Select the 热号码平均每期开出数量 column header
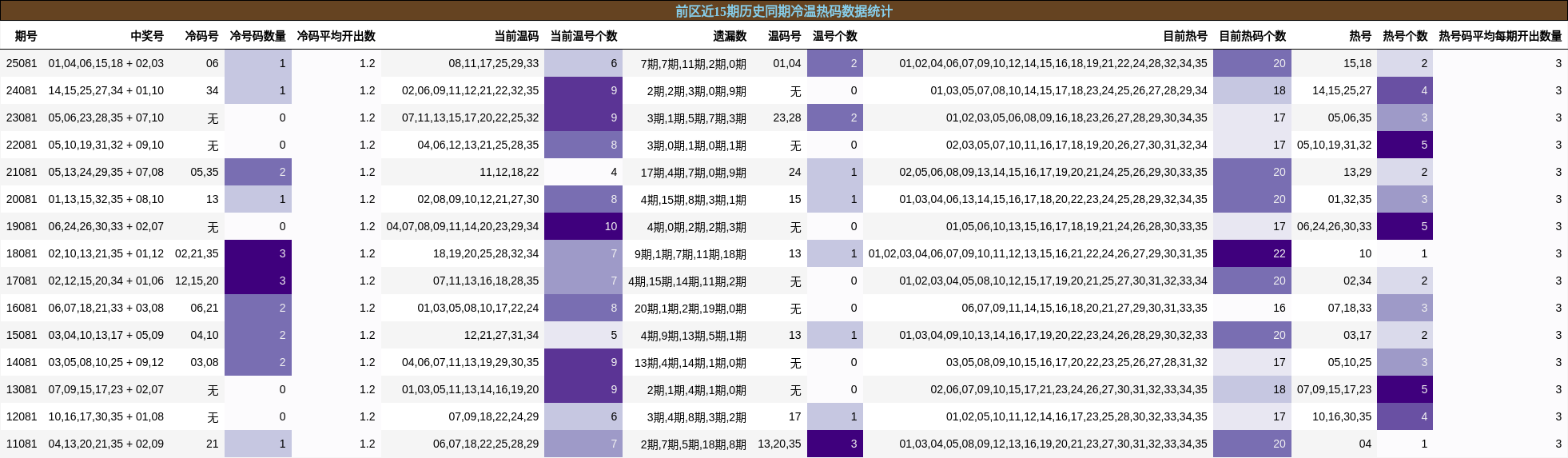This screenshot has width=1568, height=458. [1500, 36]
